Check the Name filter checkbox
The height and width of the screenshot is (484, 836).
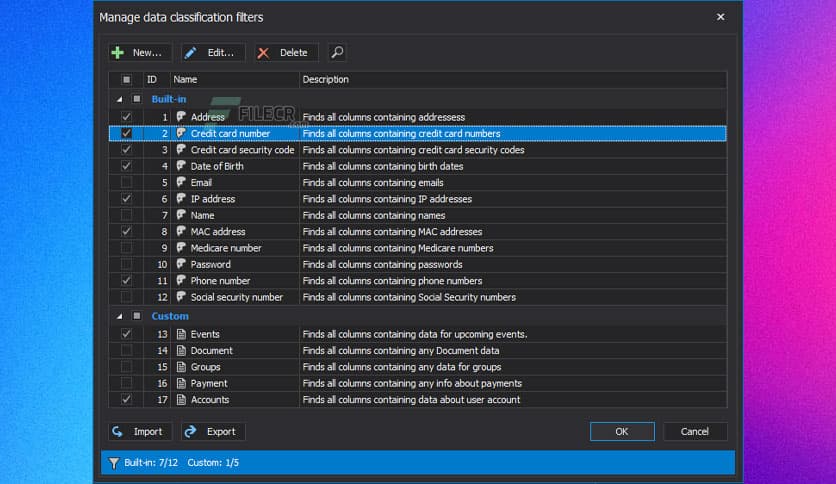coord(126,215)
